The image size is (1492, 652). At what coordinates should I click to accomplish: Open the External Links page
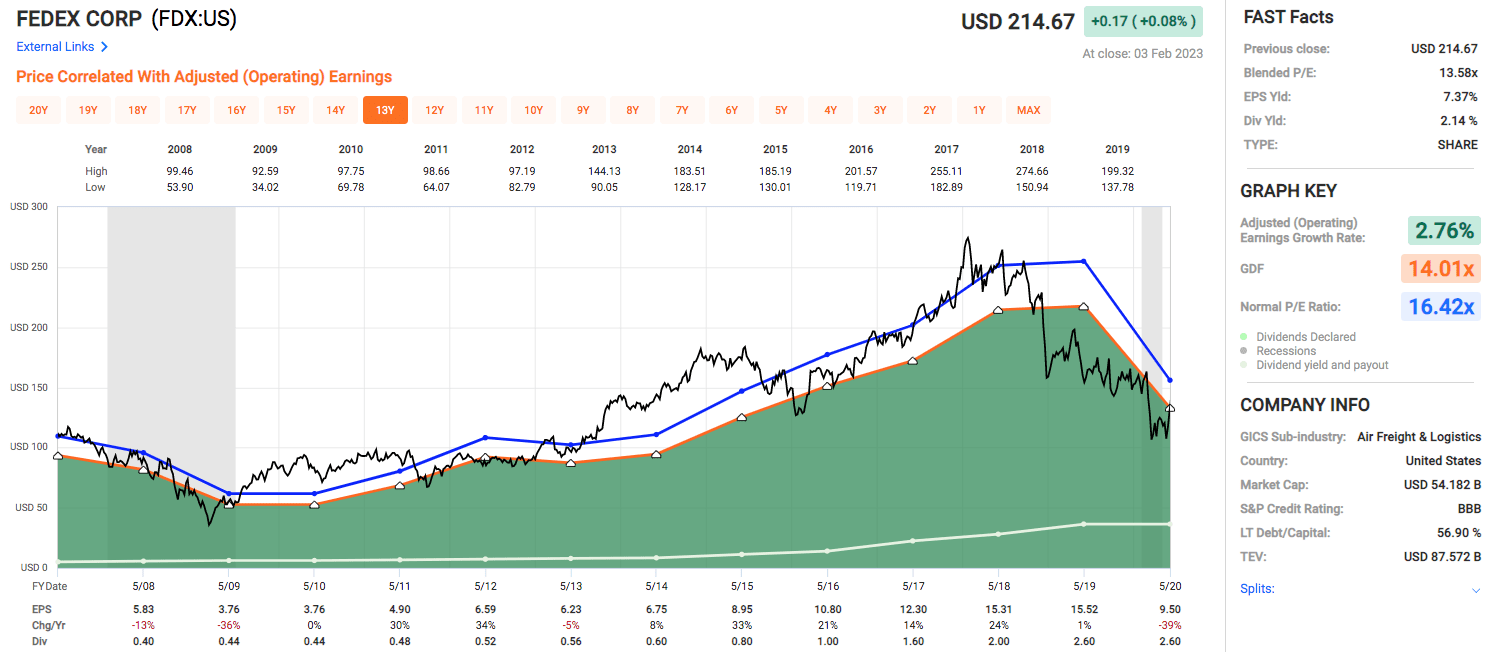[x=55, y=46]
